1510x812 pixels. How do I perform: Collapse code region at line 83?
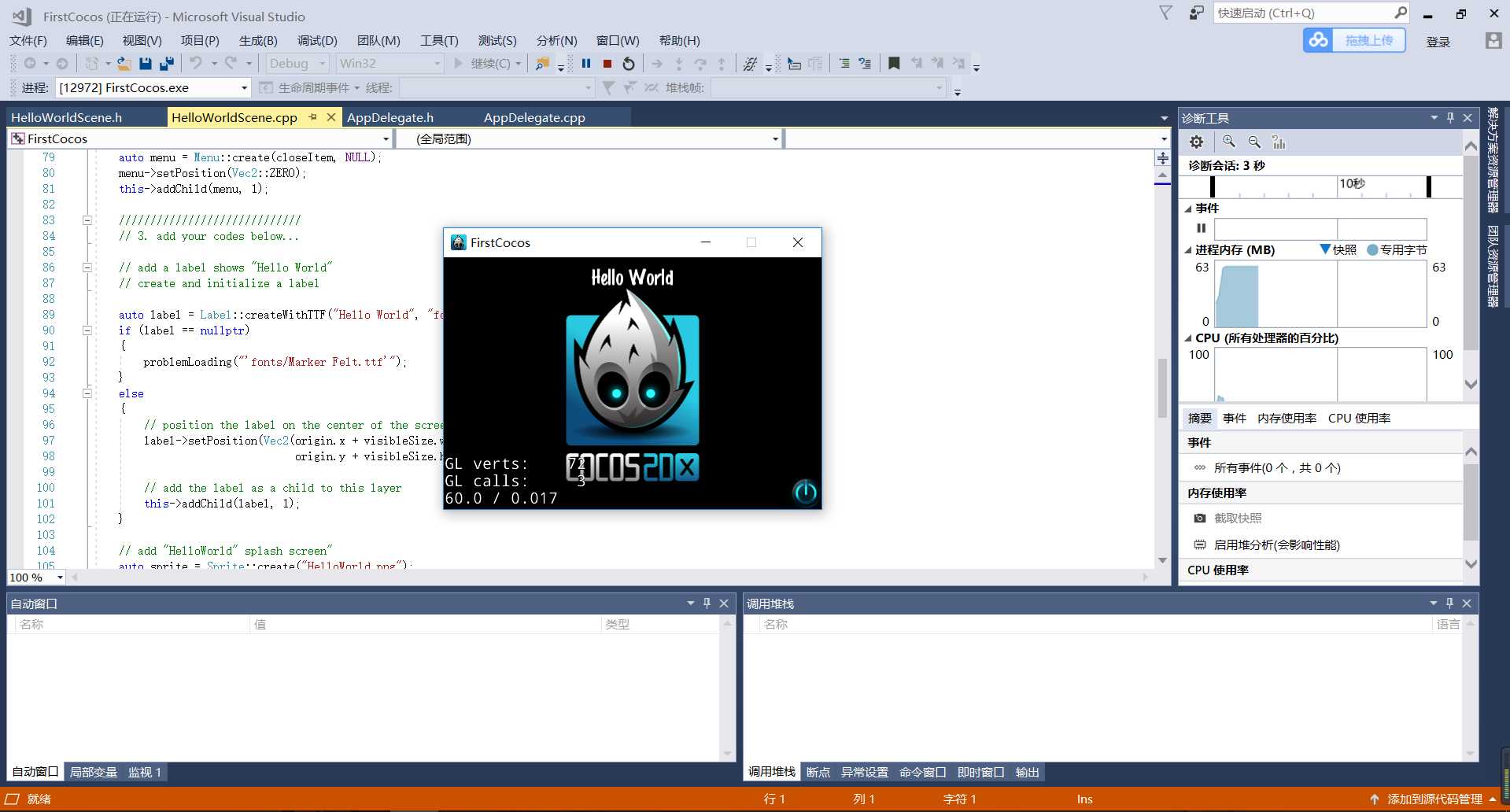[87, 220]
